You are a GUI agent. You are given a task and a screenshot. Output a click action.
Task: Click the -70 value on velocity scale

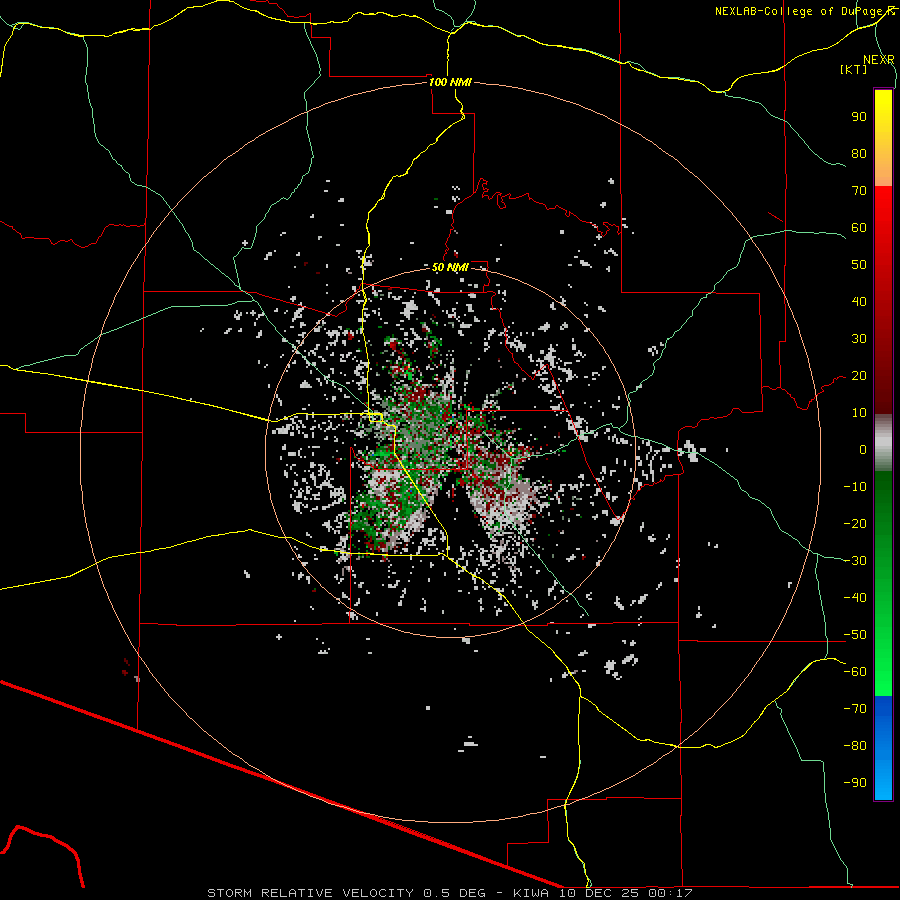pos(855,709)
